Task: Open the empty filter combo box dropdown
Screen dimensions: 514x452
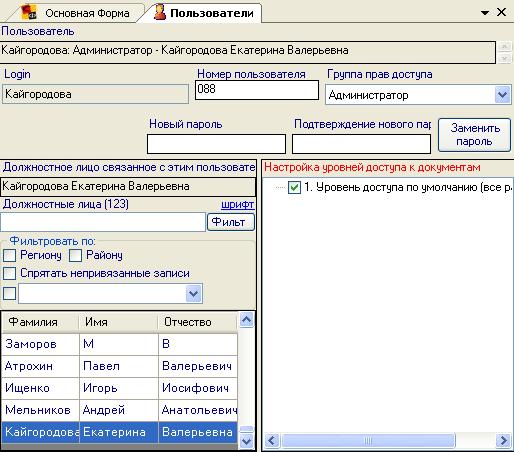Action: (194, 294)
